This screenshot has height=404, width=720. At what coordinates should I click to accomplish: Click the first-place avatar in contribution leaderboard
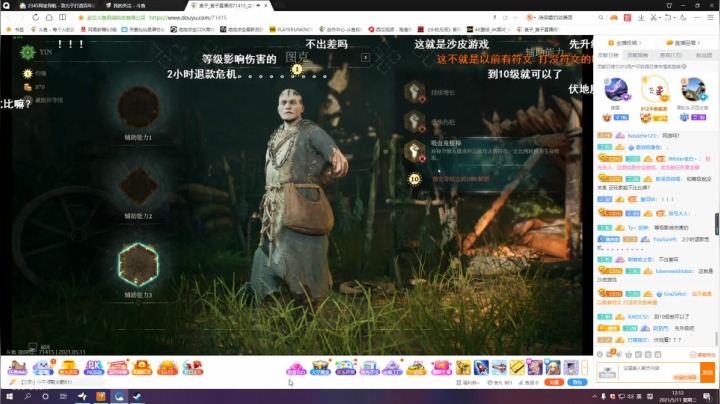point(655,89)
